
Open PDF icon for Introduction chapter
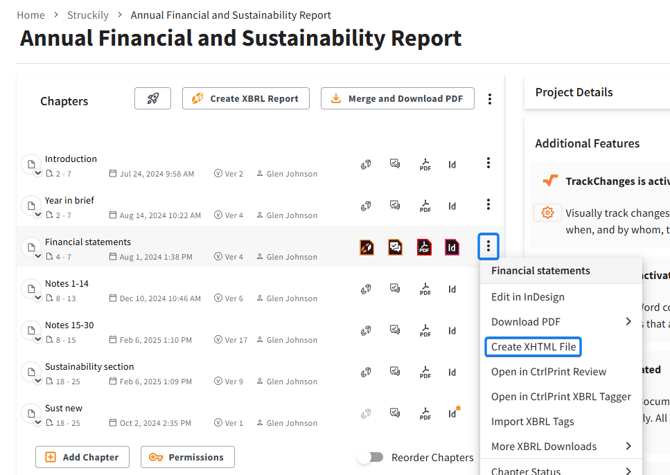tap(424, 164)
